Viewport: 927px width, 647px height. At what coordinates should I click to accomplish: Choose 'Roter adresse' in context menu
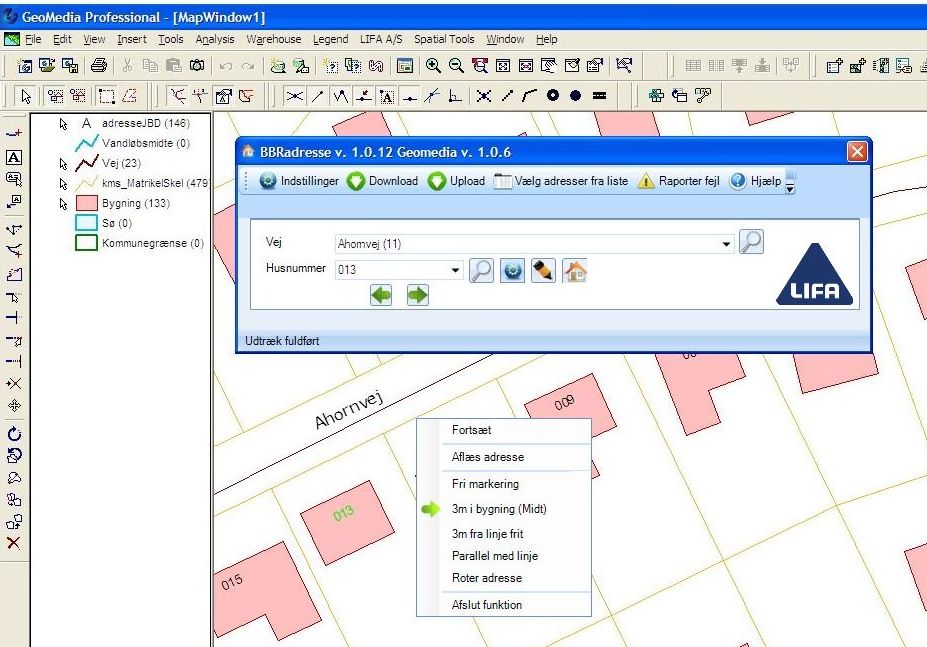(x=504, y=578)
